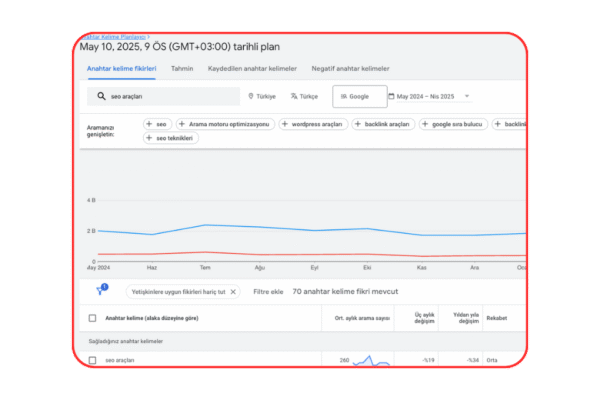Click the calendar icon beside date range
The width and height of the screenshot is (600, 400).
(390, 96)
